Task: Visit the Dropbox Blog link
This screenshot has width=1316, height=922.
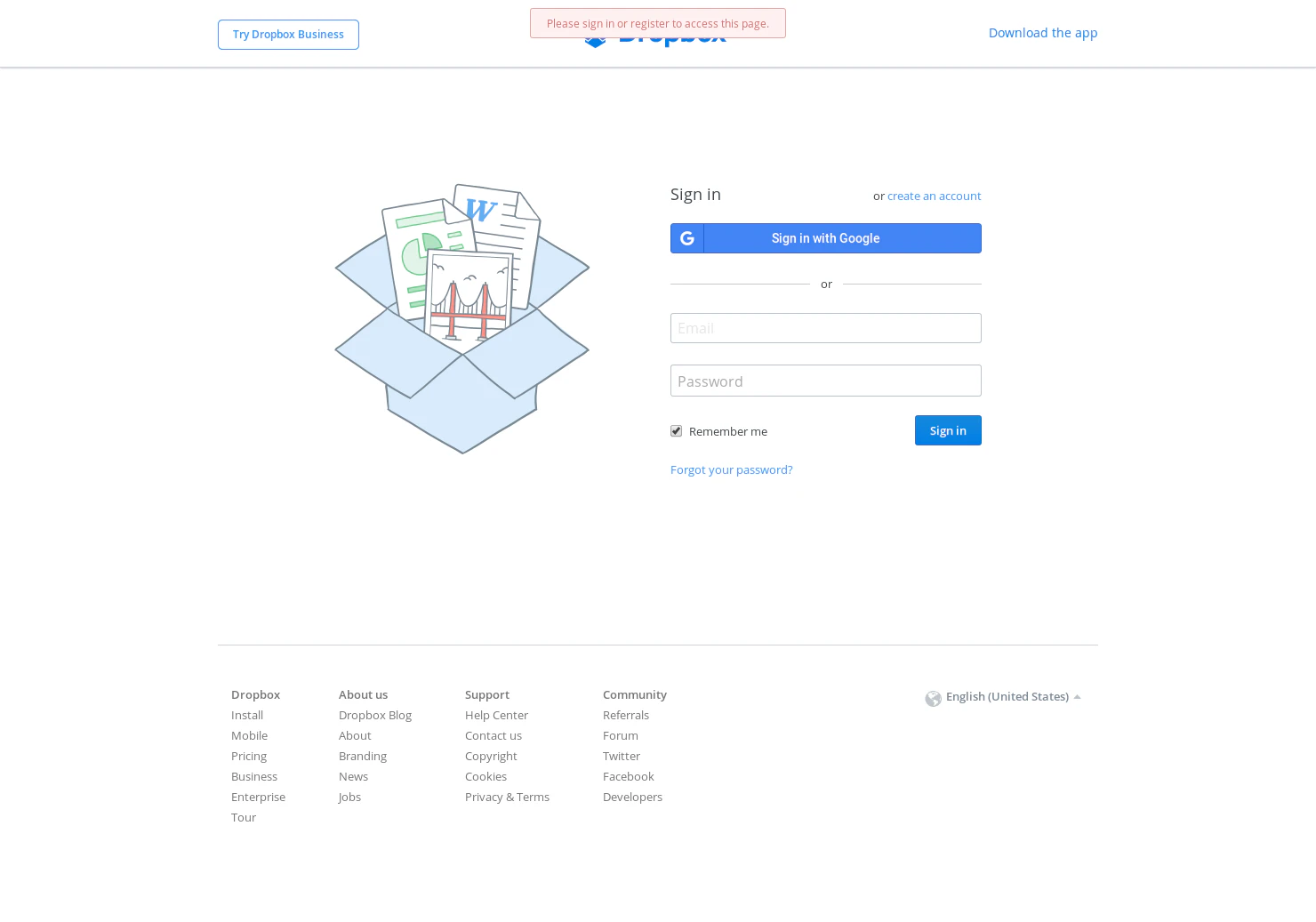Action: pos(375,715)
